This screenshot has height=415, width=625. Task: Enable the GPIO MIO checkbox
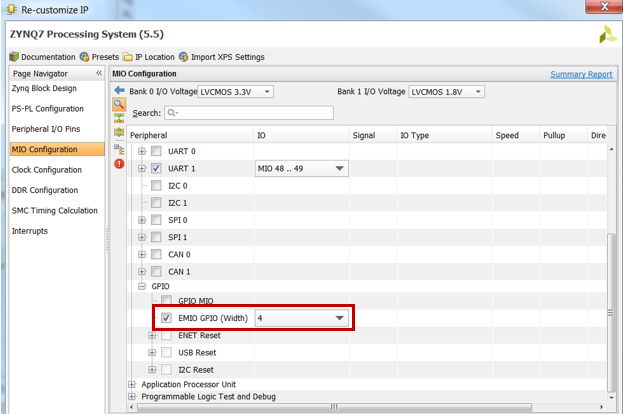[x=166, y=301]
